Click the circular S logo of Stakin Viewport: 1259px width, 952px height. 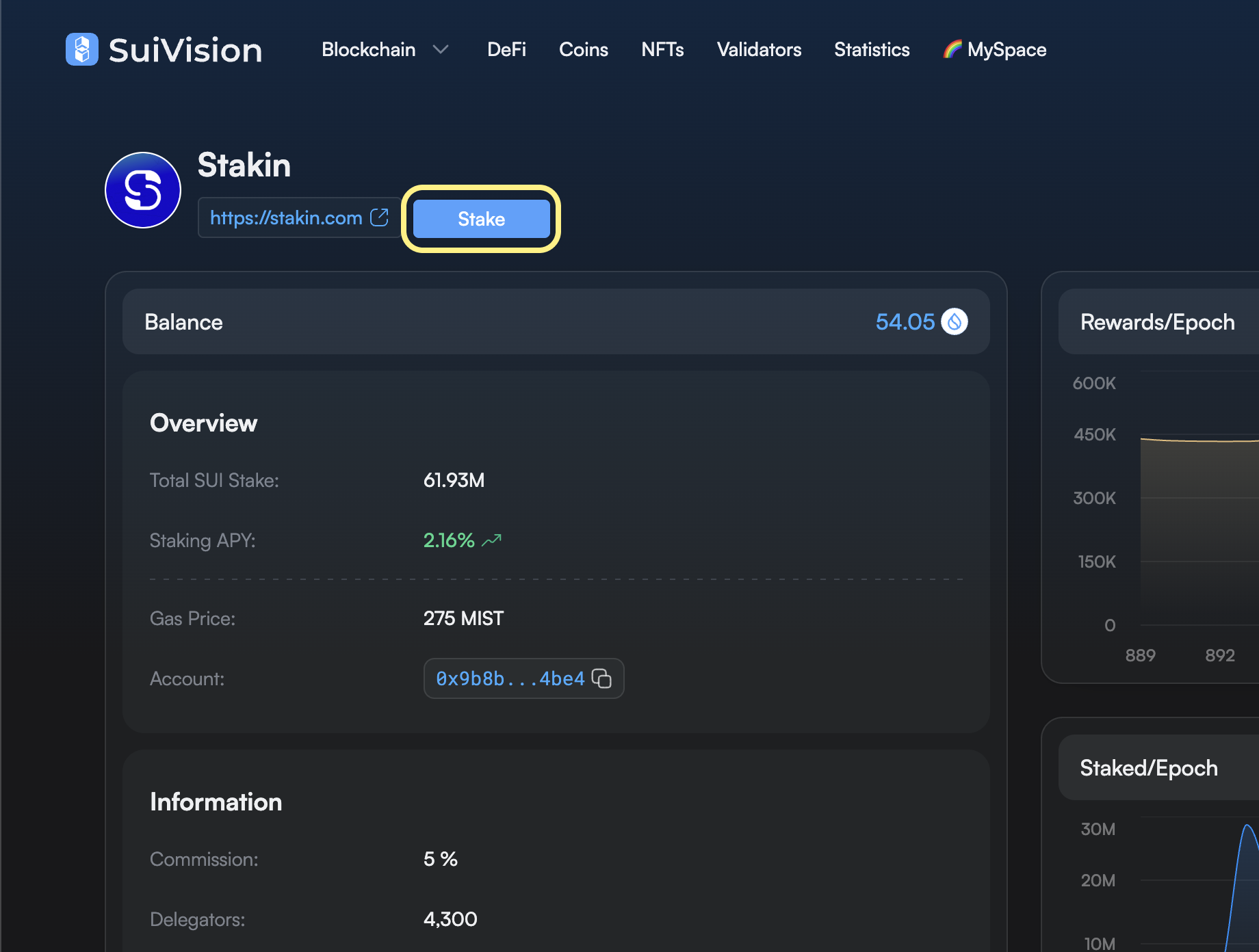pos(142,189)
